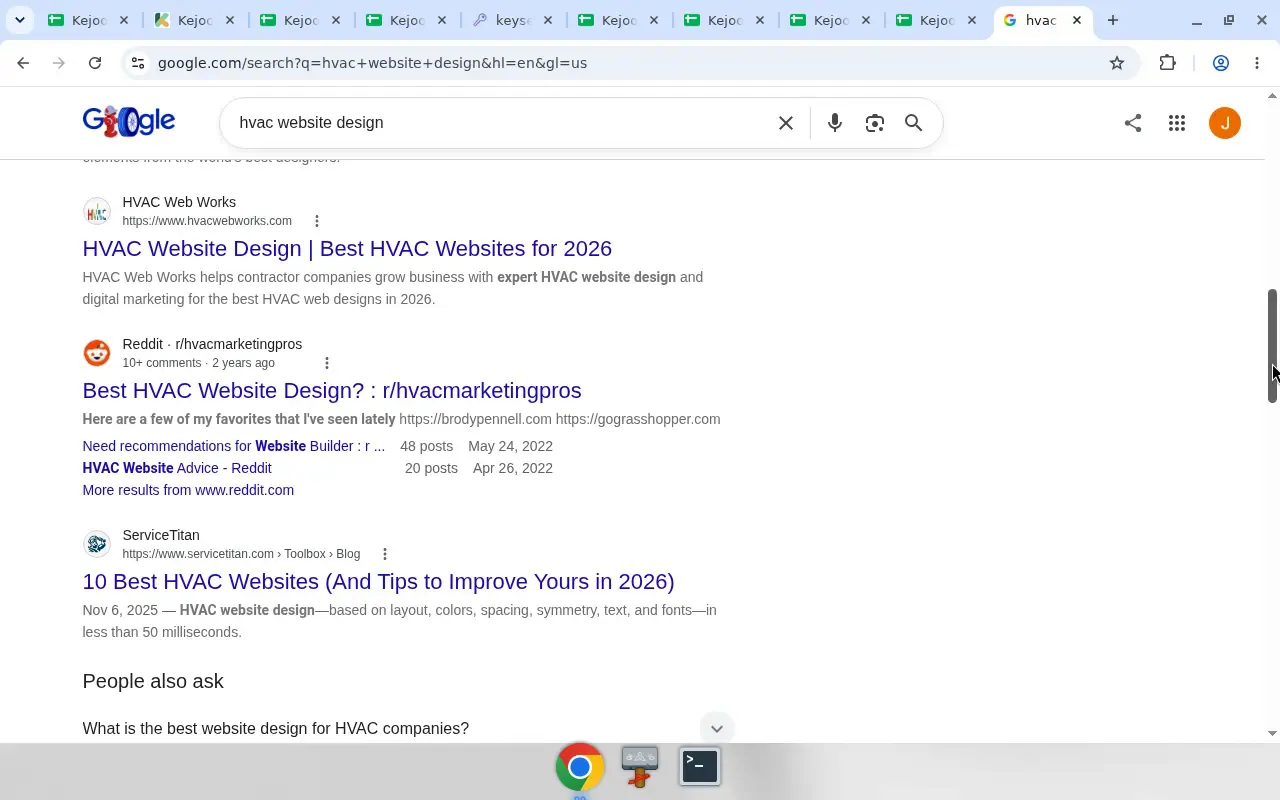This screenshot has height=800, width=1280.
Task: Open Google Lens image search icon
Action: pos(875,123)
